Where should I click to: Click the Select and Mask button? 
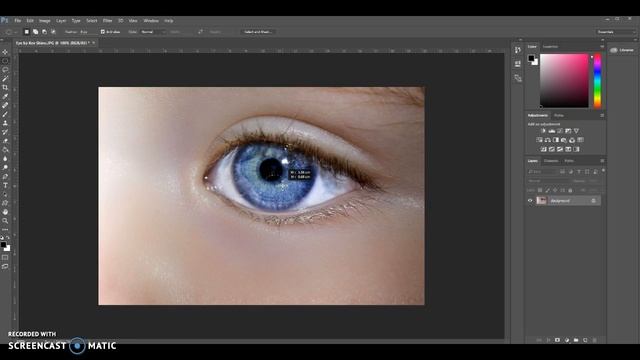pos(258,32)
